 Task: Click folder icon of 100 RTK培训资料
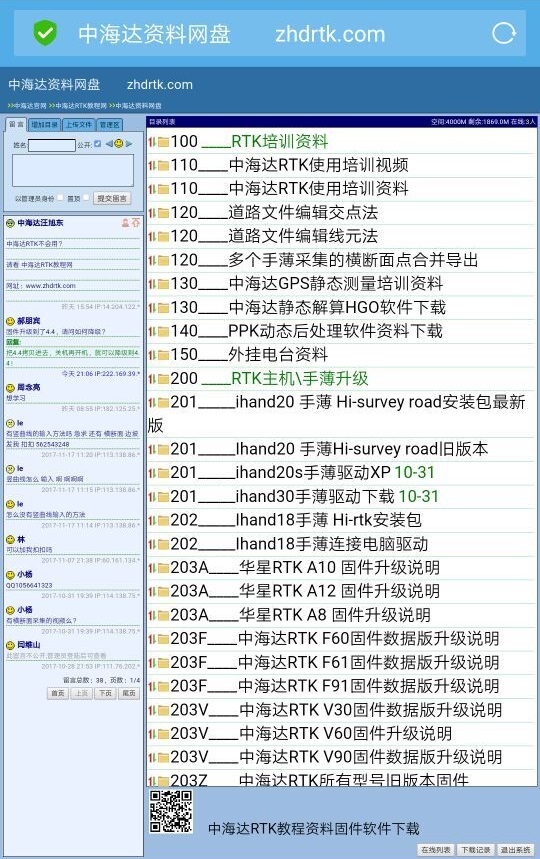tap(163, 142)
